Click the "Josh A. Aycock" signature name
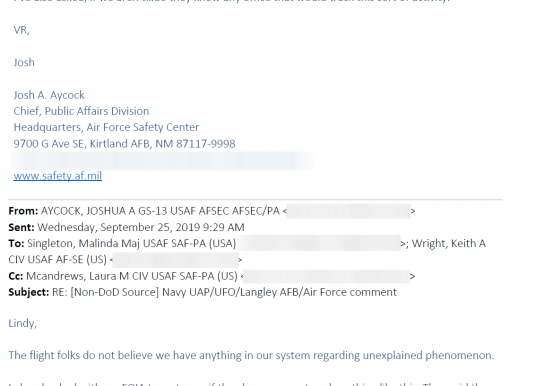 49,95
